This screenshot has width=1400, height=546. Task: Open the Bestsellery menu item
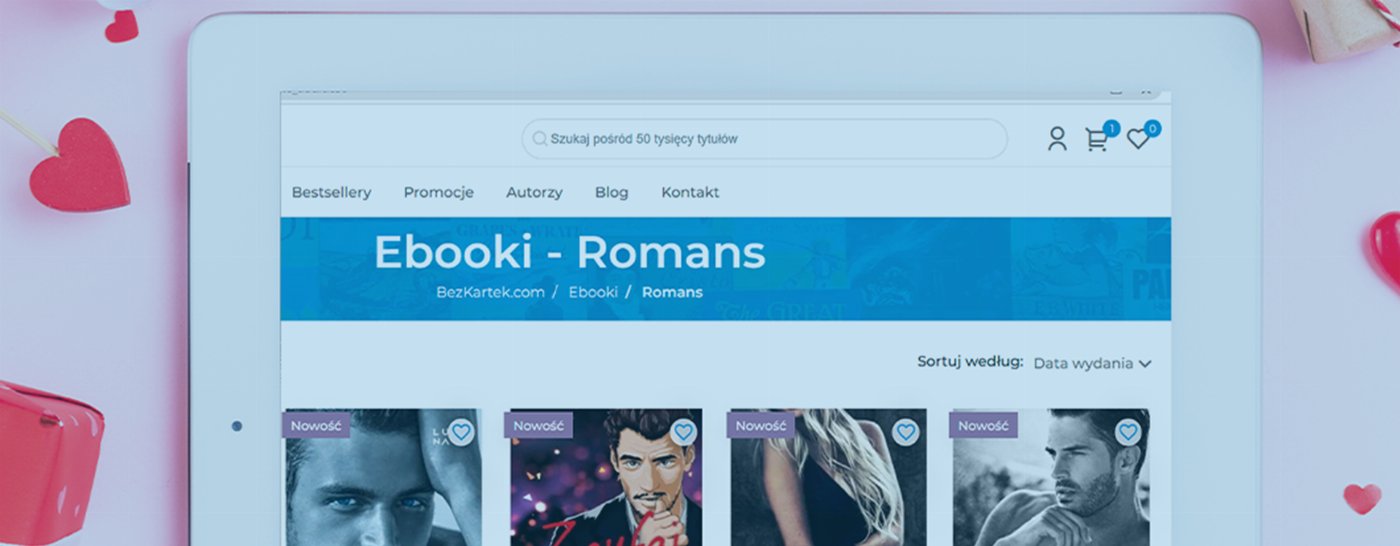point(331,192)
